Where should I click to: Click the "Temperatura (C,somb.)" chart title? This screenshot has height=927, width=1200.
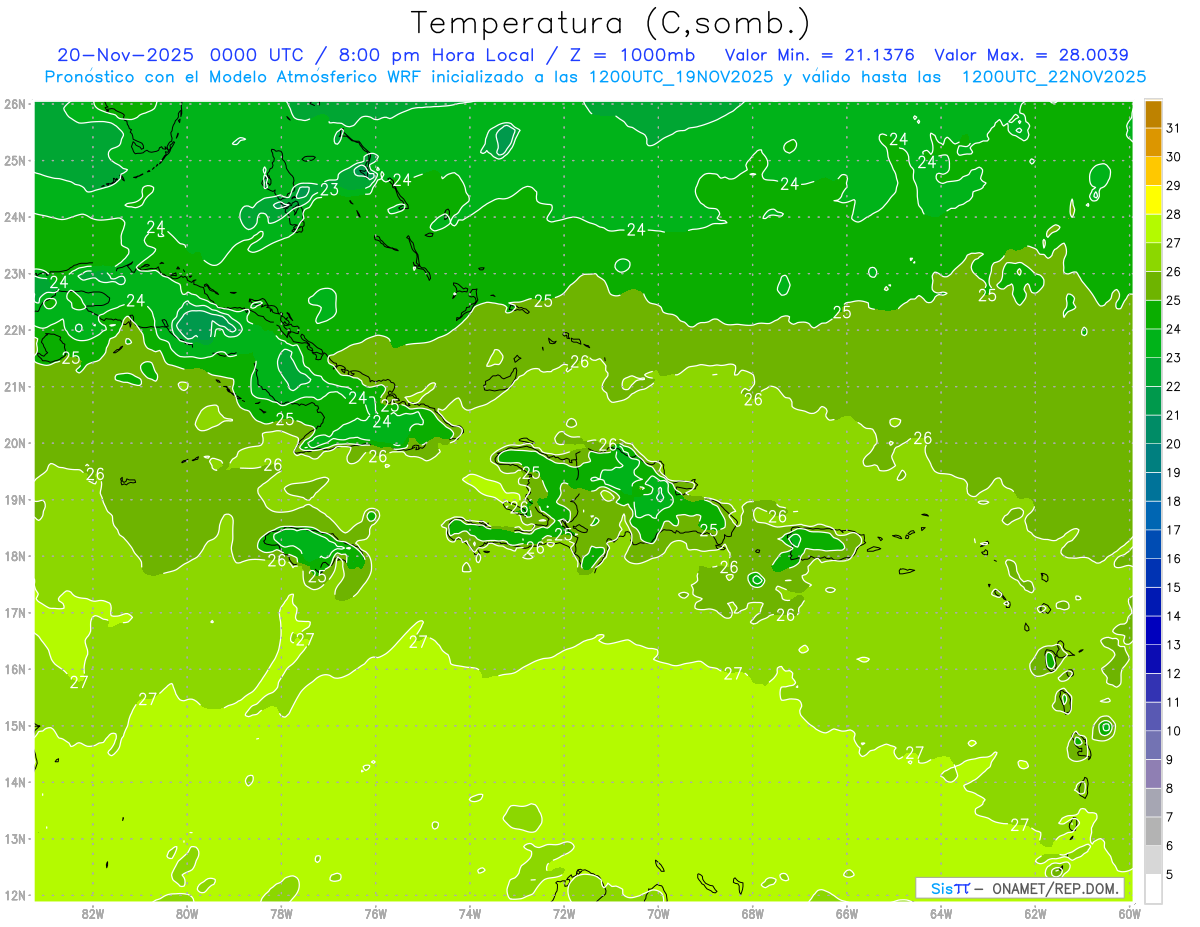click(611, 23)
